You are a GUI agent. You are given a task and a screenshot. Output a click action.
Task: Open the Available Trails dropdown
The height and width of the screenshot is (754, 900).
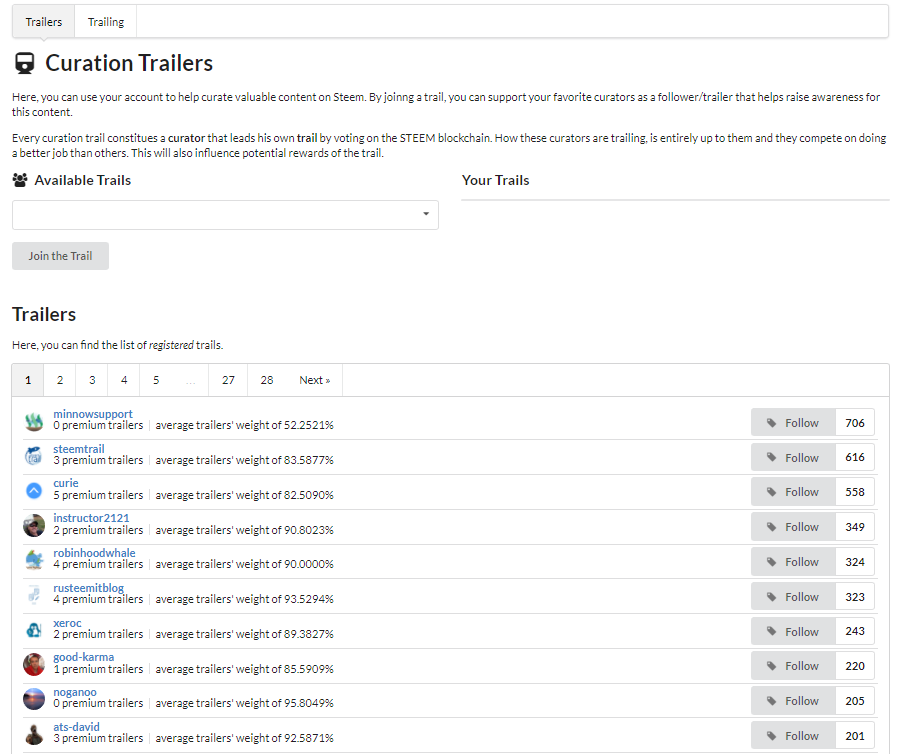coord(225,215)
